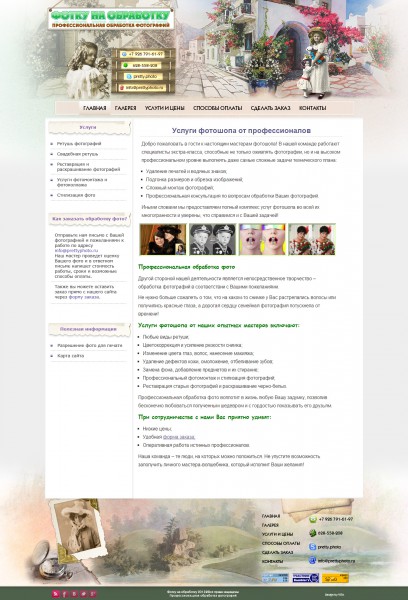Image resolution: width=408 pixels, height=600 pixels.
Task: Click phone number +7 926 791-61-97 in footer
Action: point(336,519)
